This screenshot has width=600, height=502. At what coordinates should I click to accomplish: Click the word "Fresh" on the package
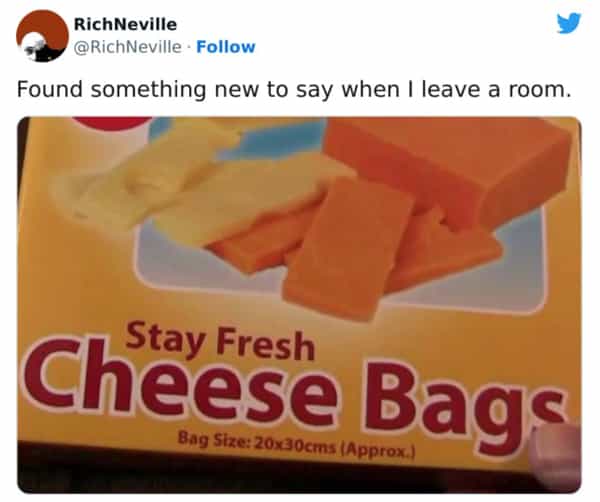(265, 345)
